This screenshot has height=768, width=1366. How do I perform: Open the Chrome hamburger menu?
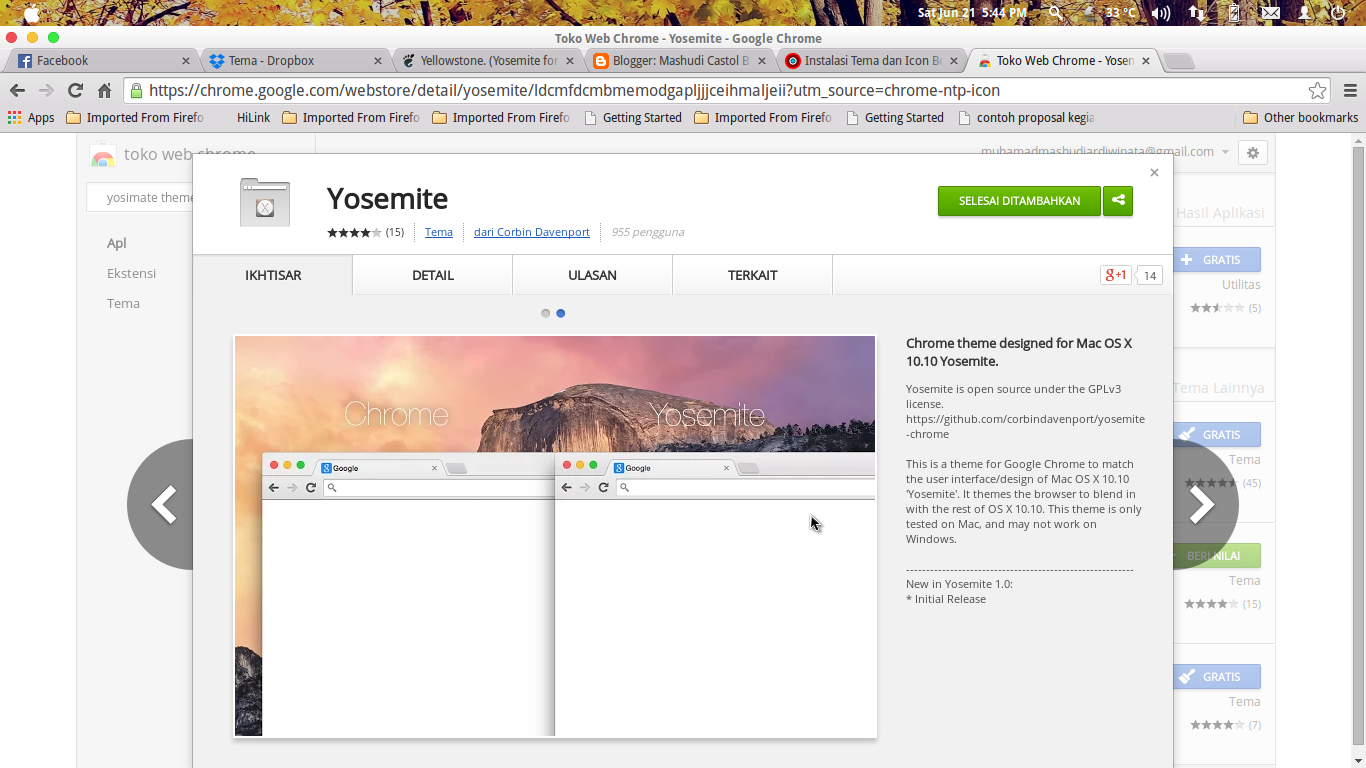1350,90
